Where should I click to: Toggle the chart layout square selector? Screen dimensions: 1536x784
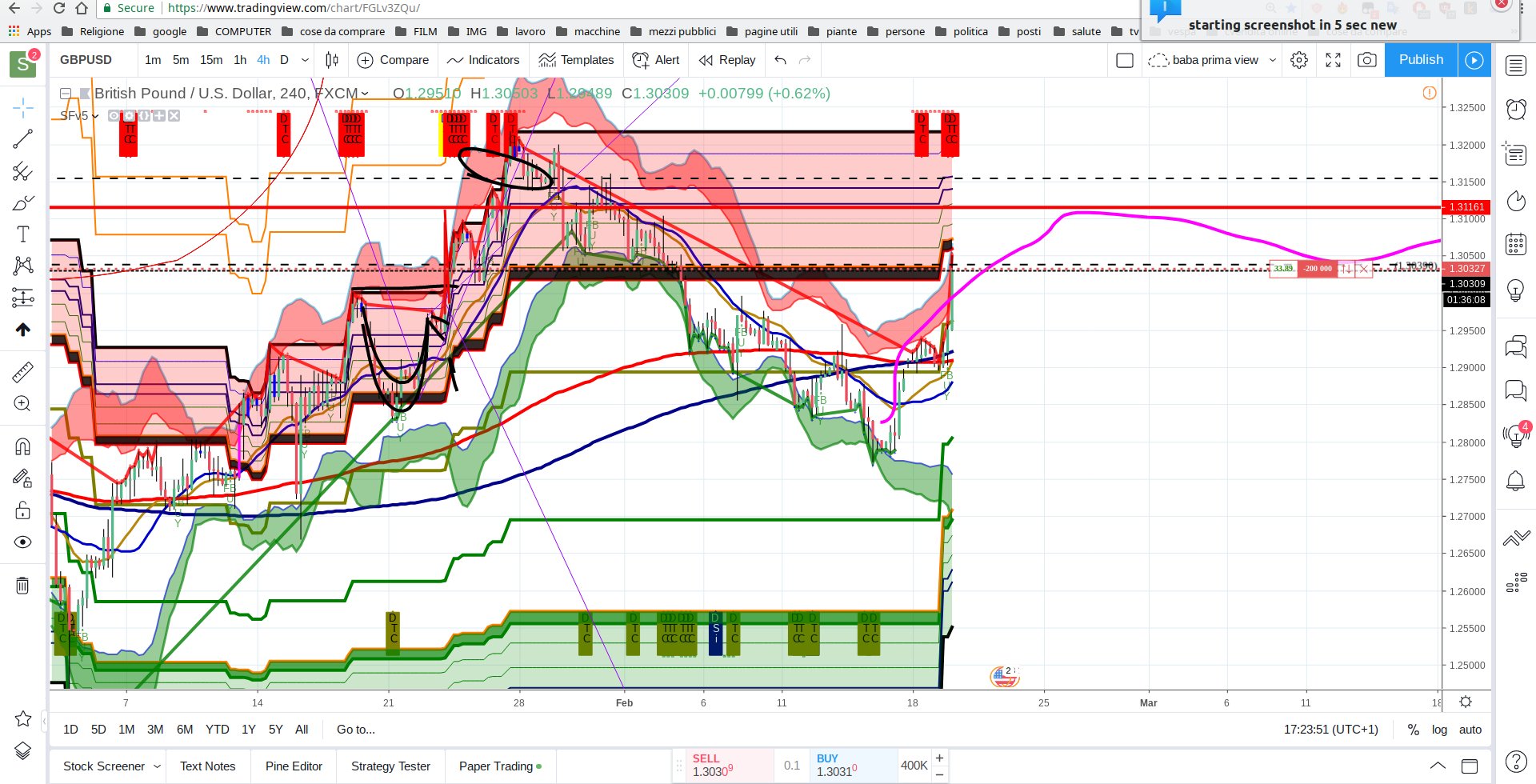(1125, 60)
